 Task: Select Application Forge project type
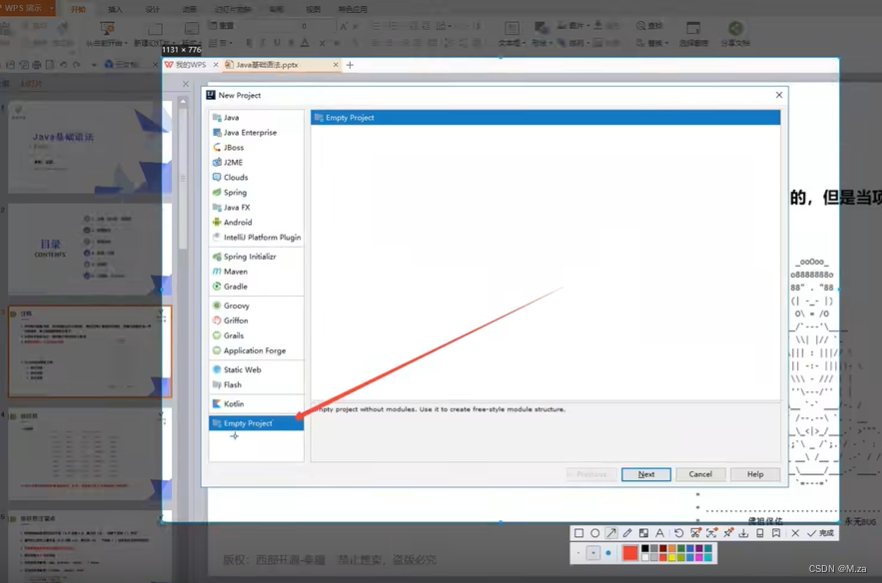pos(256,351)
